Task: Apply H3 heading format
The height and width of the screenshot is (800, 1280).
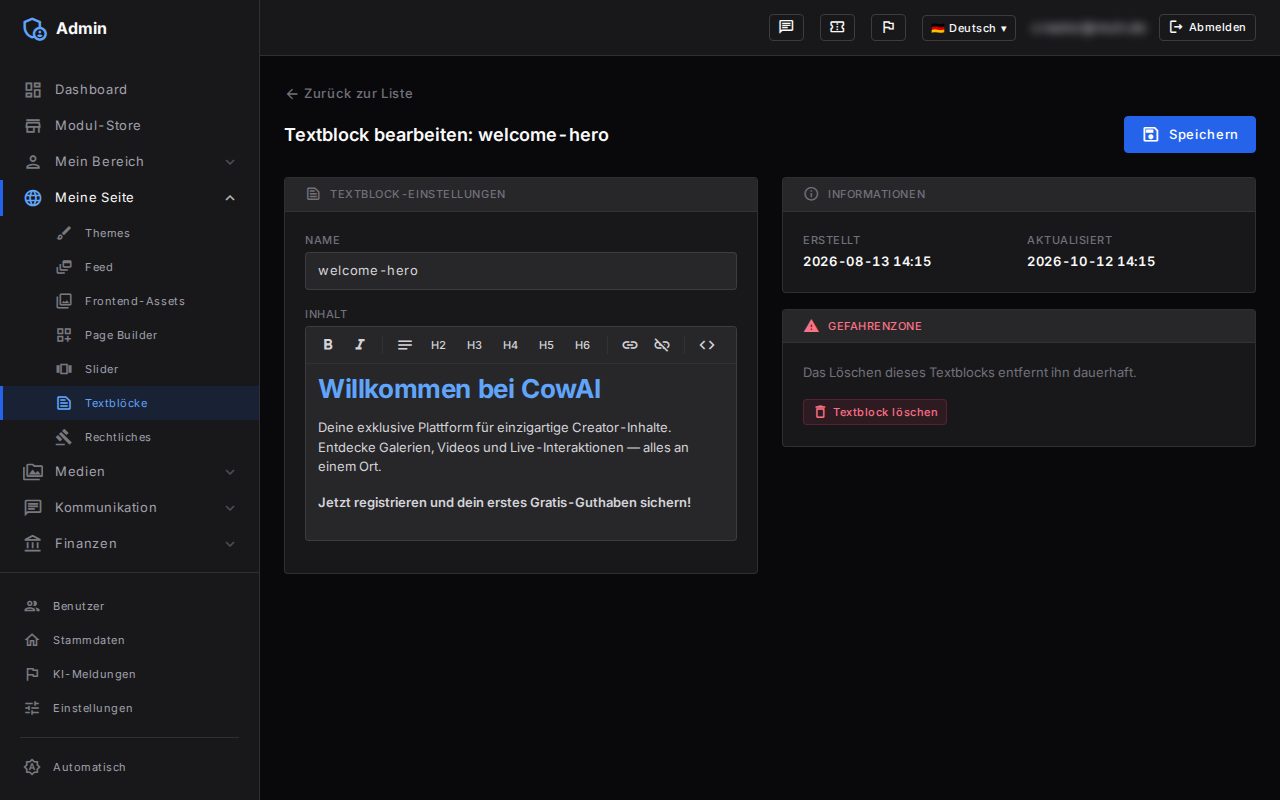Action: (474, 345)
